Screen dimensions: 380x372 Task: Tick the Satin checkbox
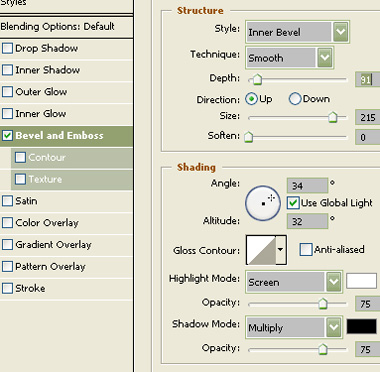(7, 201)
